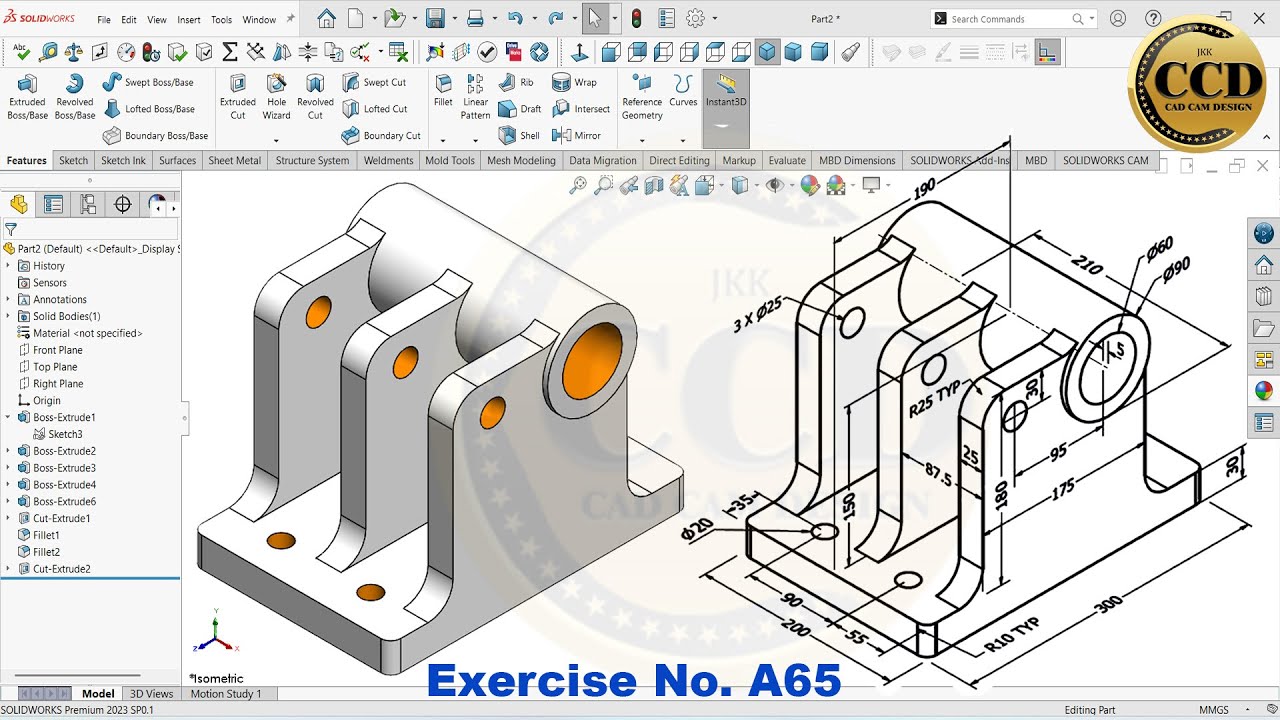This screenshot has width=1280, height=720.
Task: Select the Wrap tool
Action: coord(575,82)
